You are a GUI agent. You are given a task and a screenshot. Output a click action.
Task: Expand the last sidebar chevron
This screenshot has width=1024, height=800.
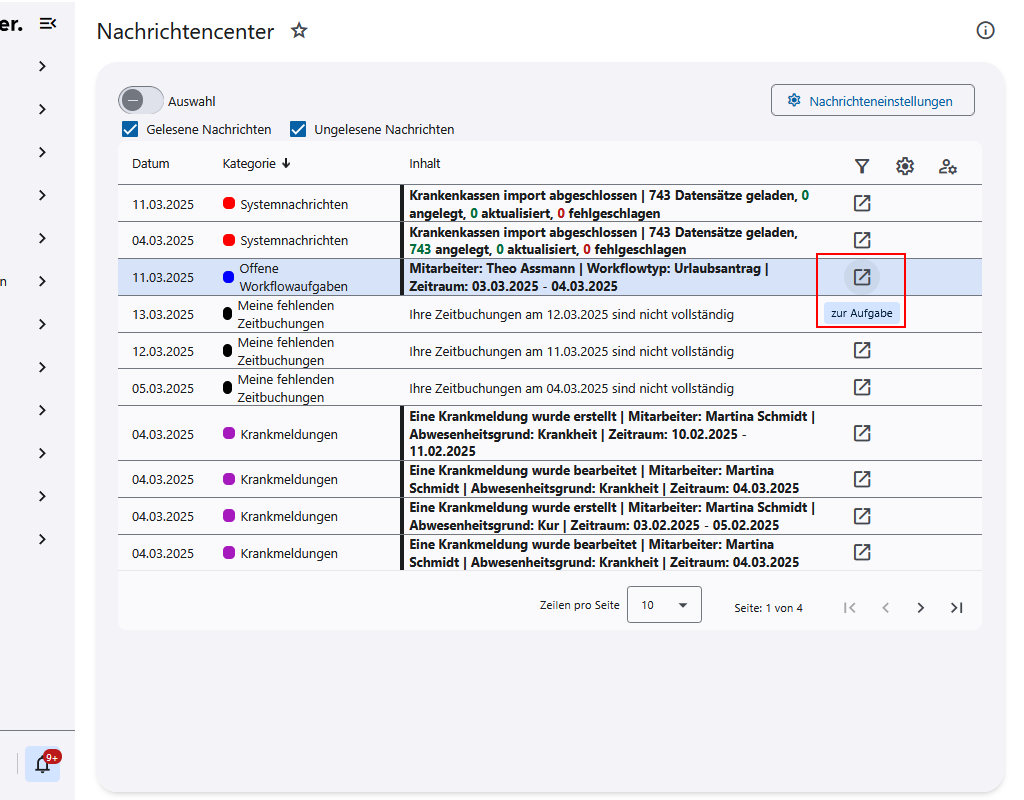point(42,539)
